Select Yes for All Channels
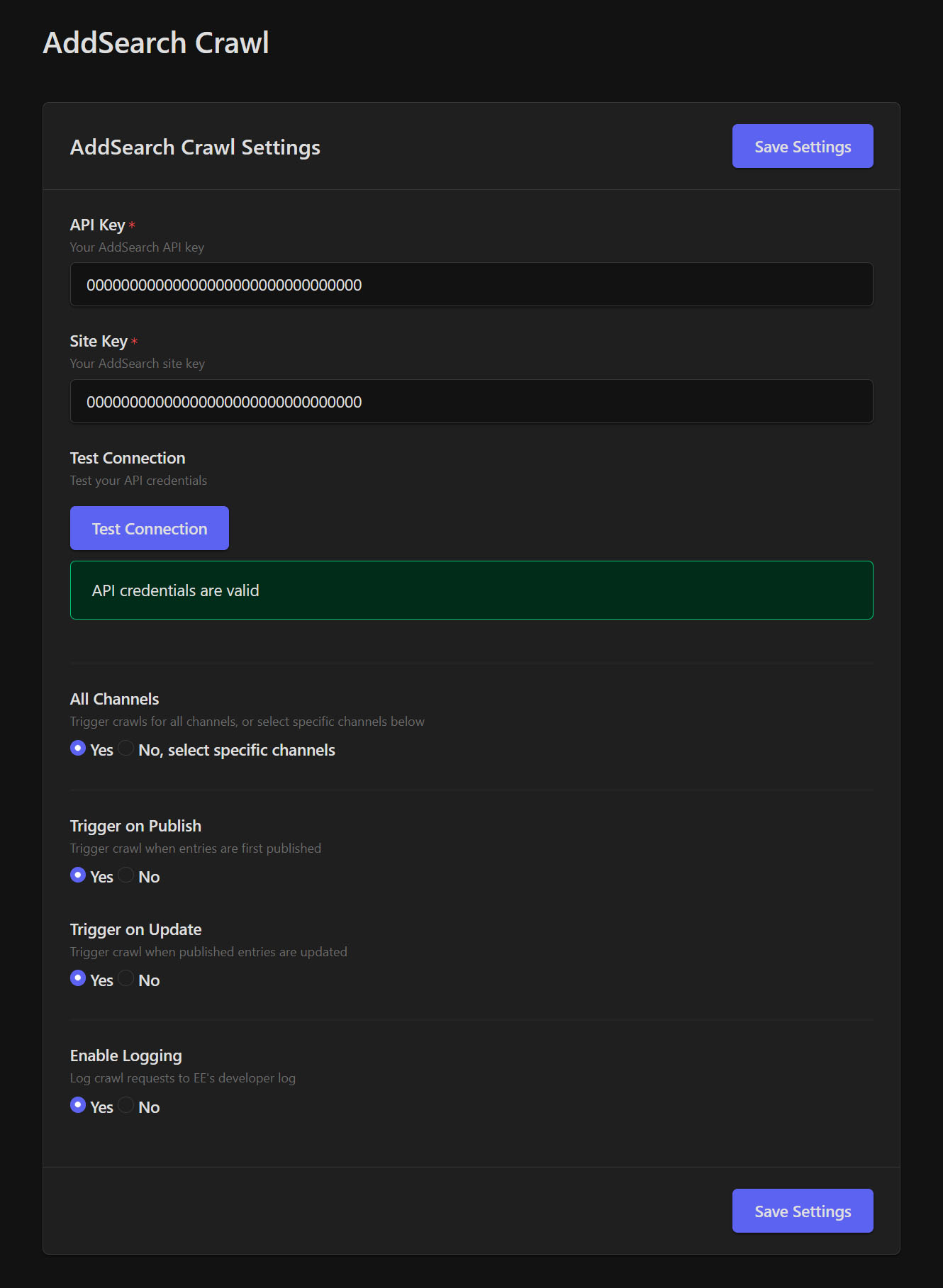 coord(78,748)
